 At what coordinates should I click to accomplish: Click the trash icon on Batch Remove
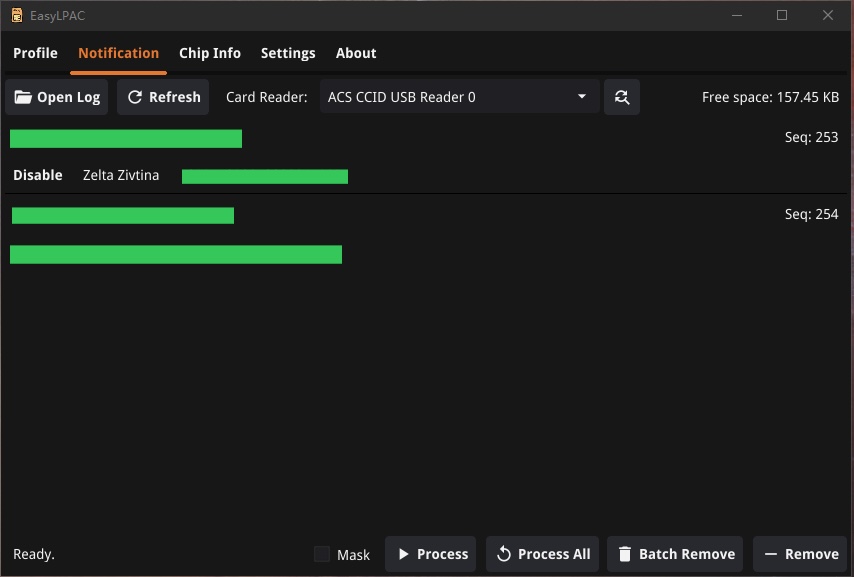625,554
